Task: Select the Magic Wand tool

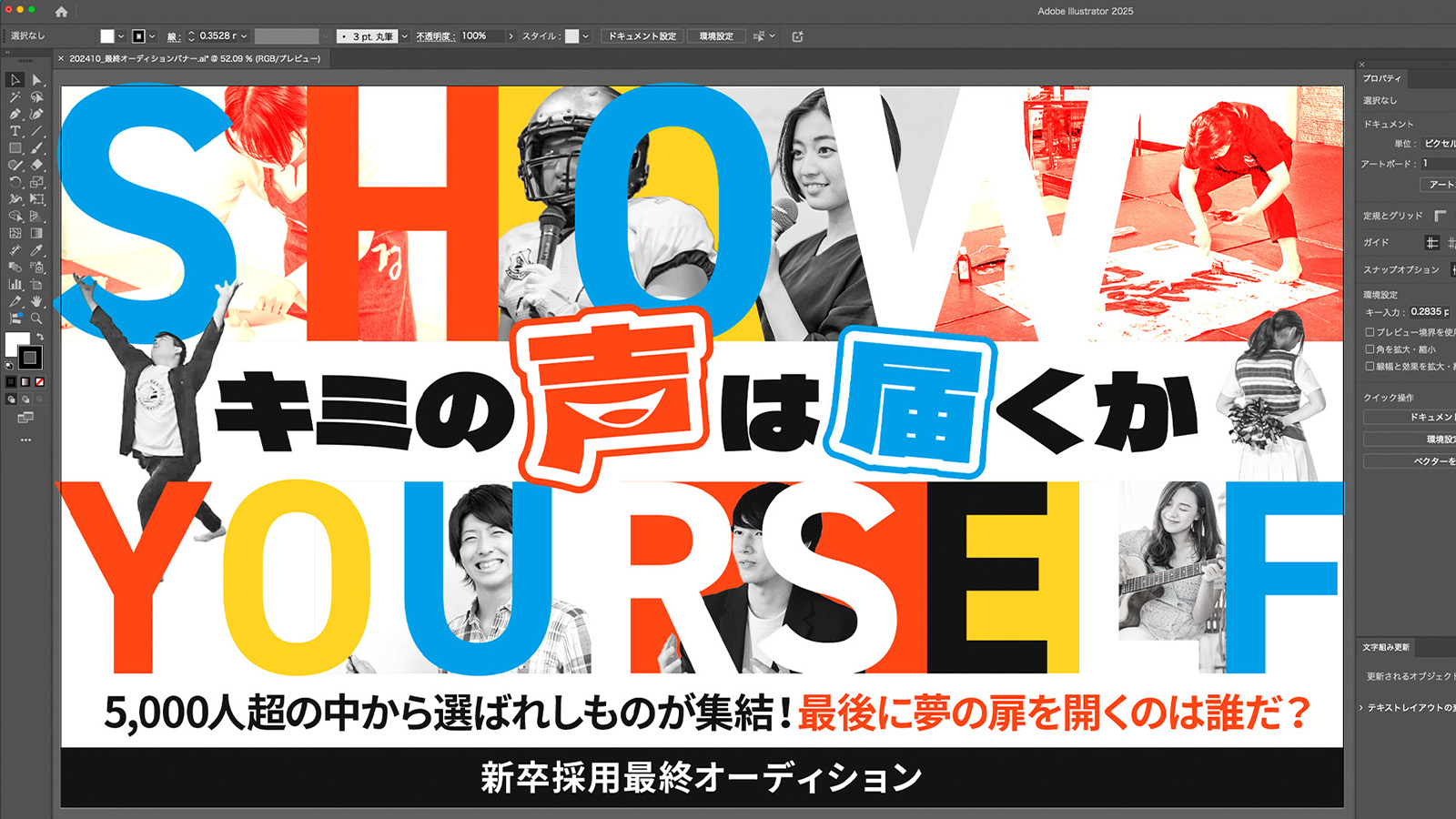Action: coord(15,96)
